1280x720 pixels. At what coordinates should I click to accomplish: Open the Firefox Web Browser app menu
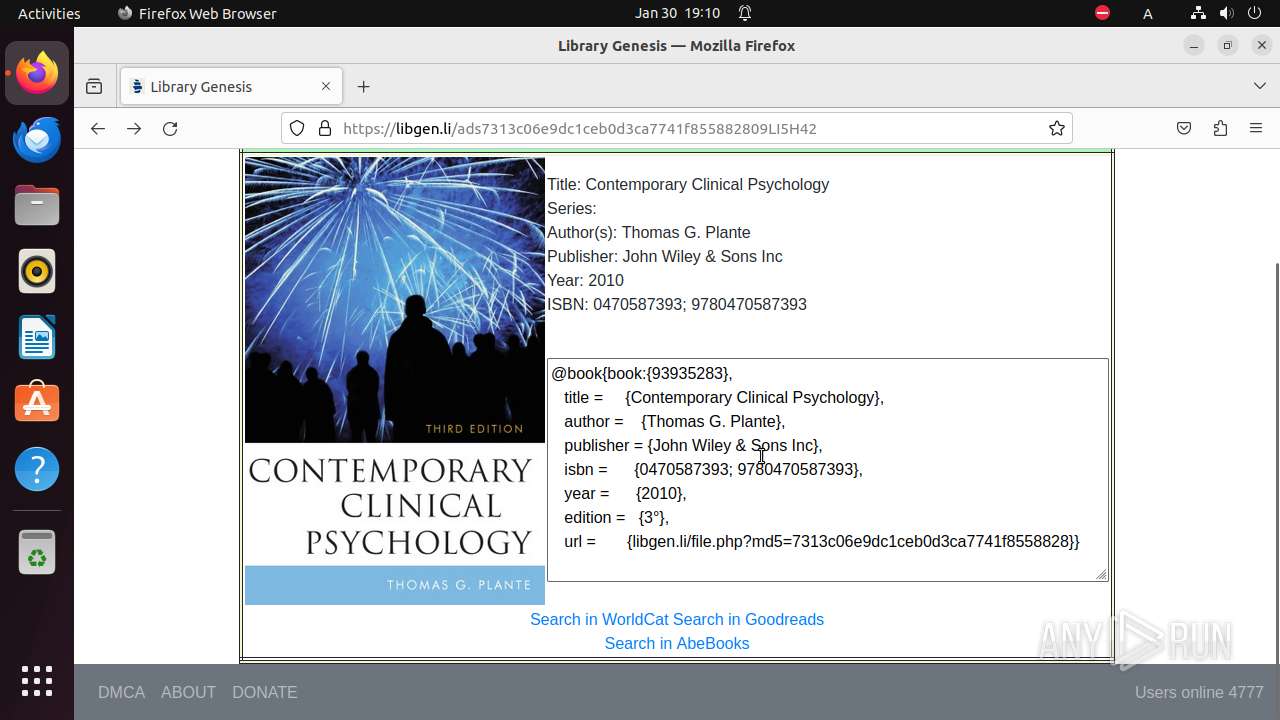[197, 13]
